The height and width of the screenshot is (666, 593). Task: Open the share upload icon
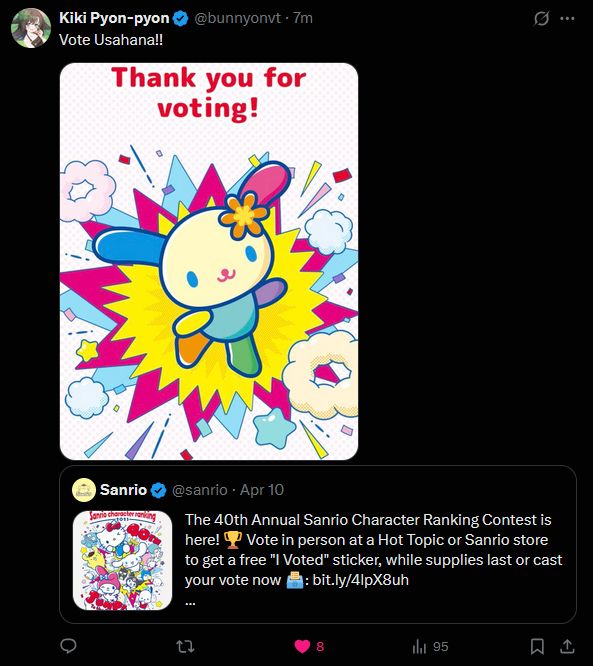point(567,646)
